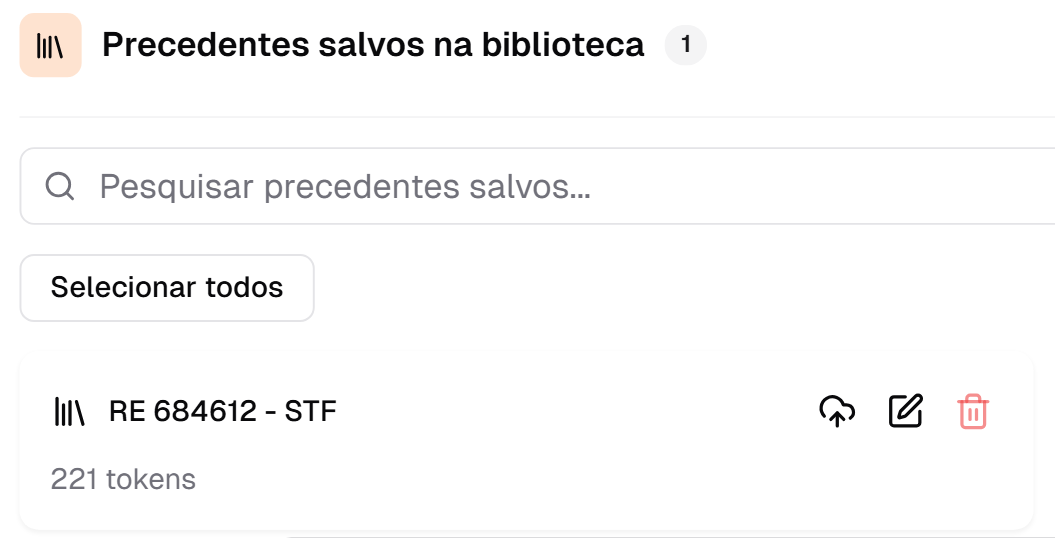Delete the RE 684612 - STF precedent
The height and width of the screenshot is (538, 1055).
tap(973, 411)
